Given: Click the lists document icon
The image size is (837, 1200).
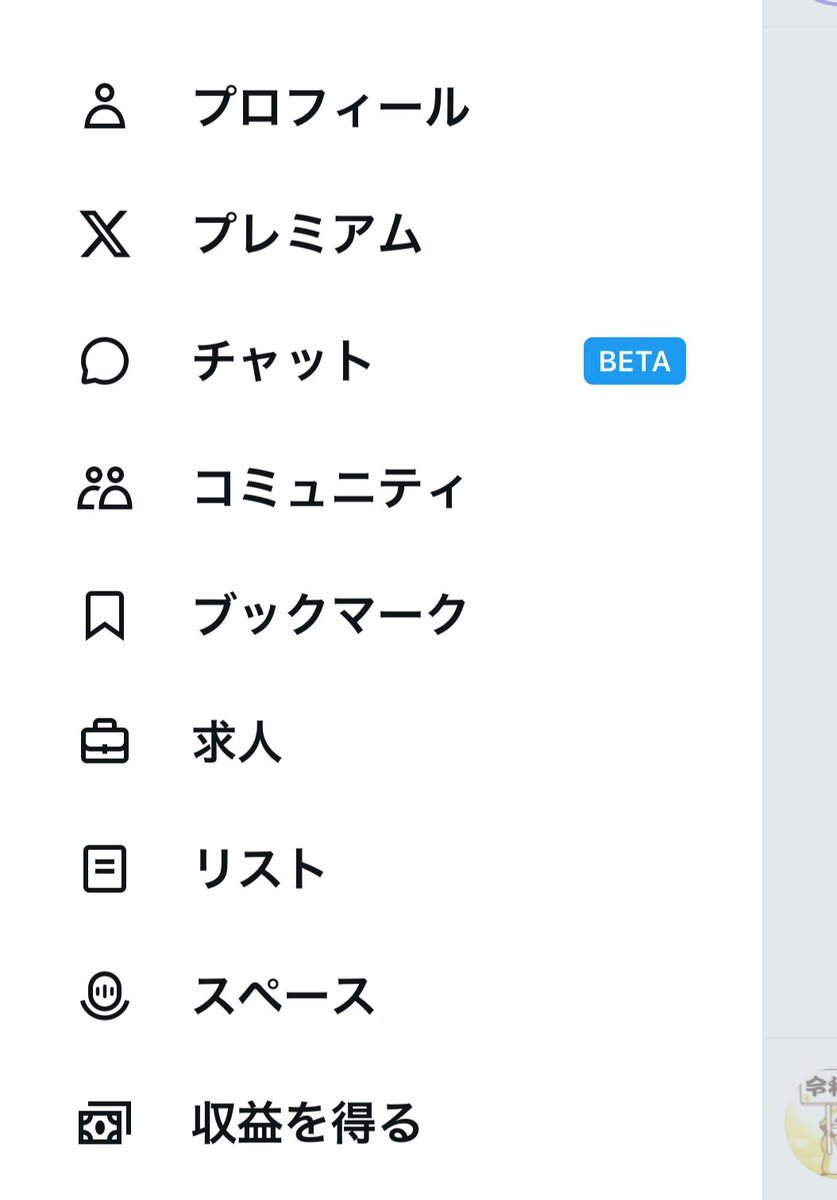Looking at the screenshot, I should point(104,869).
